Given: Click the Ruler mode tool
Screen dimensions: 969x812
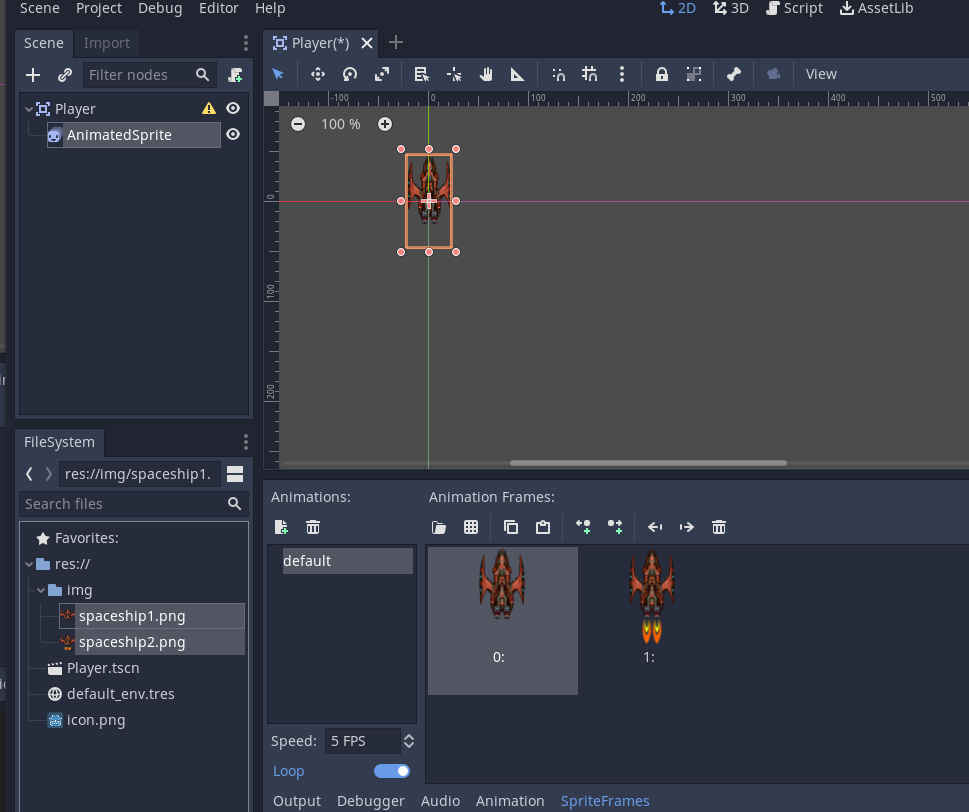Looking at the screenshot, I should coord(518,74).
